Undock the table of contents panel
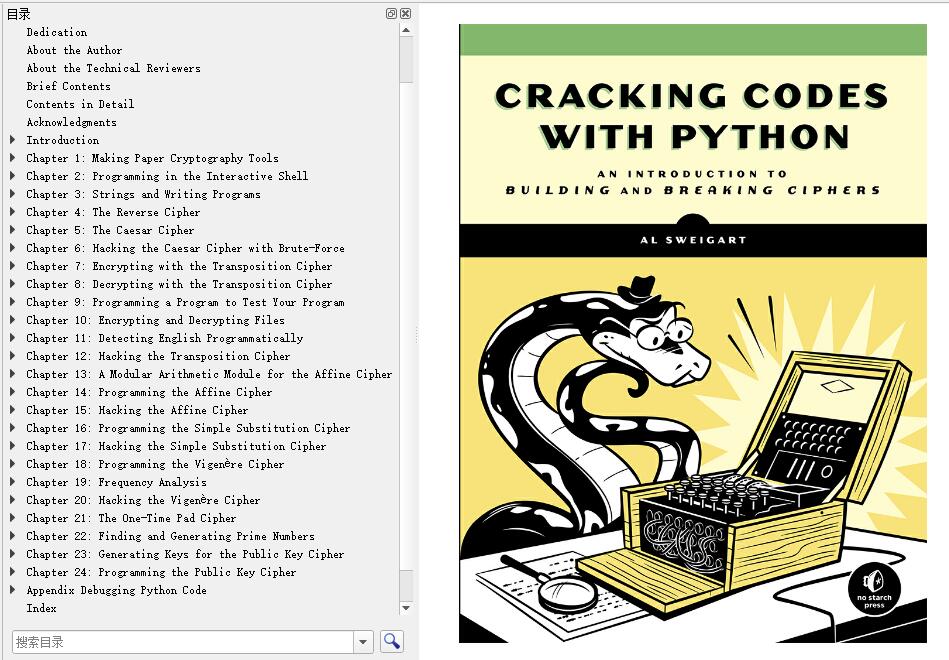This screenshot has height=660, width=949. click(392, 13)
